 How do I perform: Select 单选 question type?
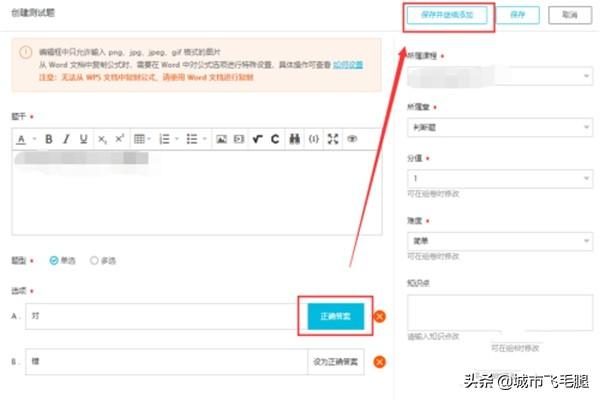point(55,260)
